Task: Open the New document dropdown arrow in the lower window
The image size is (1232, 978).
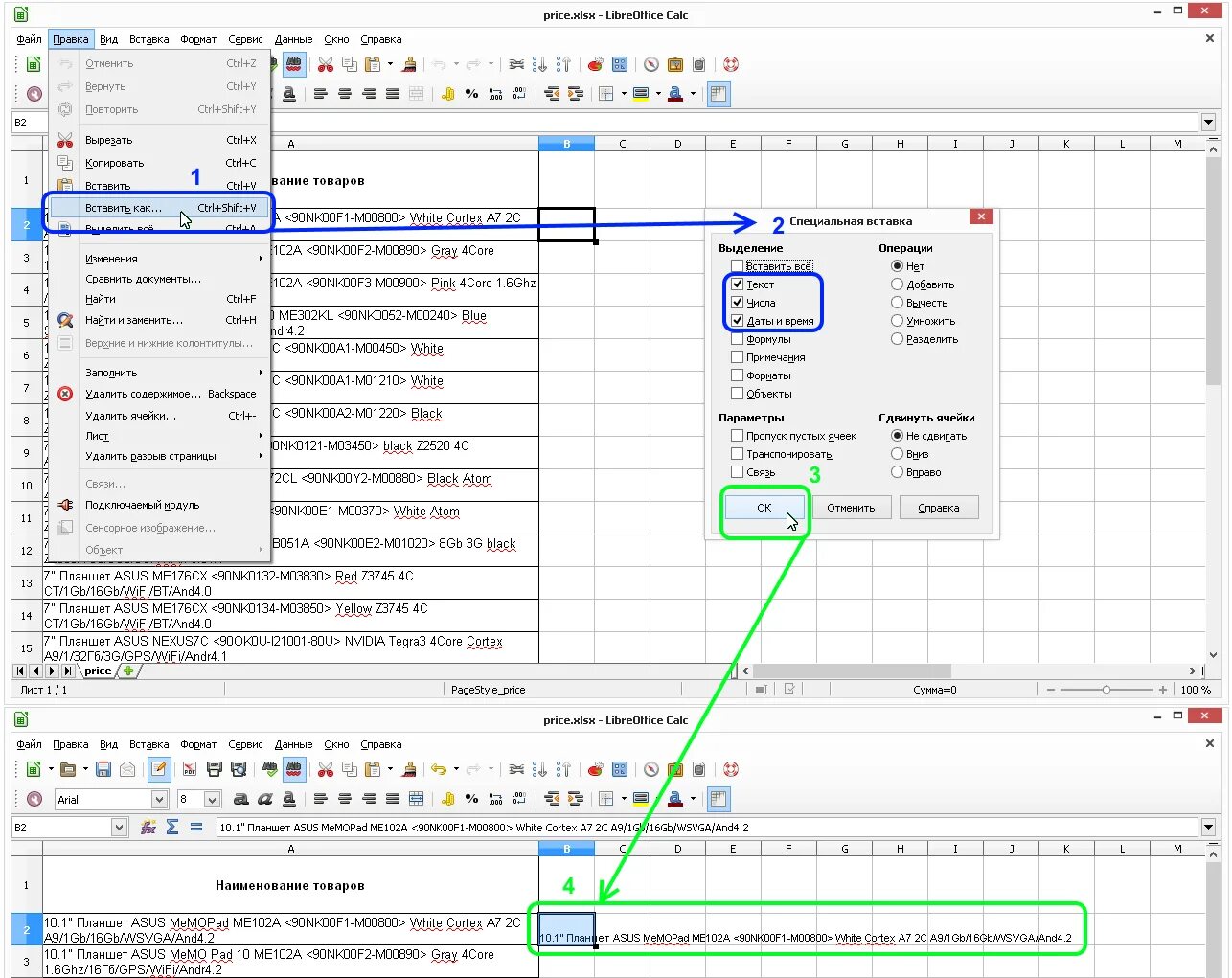Action: coord(50,769)
